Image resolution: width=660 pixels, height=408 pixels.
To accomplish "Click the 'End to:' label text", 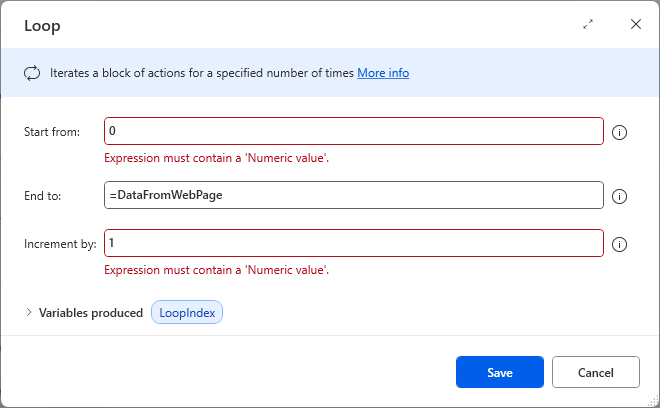I will coord(43,196).
